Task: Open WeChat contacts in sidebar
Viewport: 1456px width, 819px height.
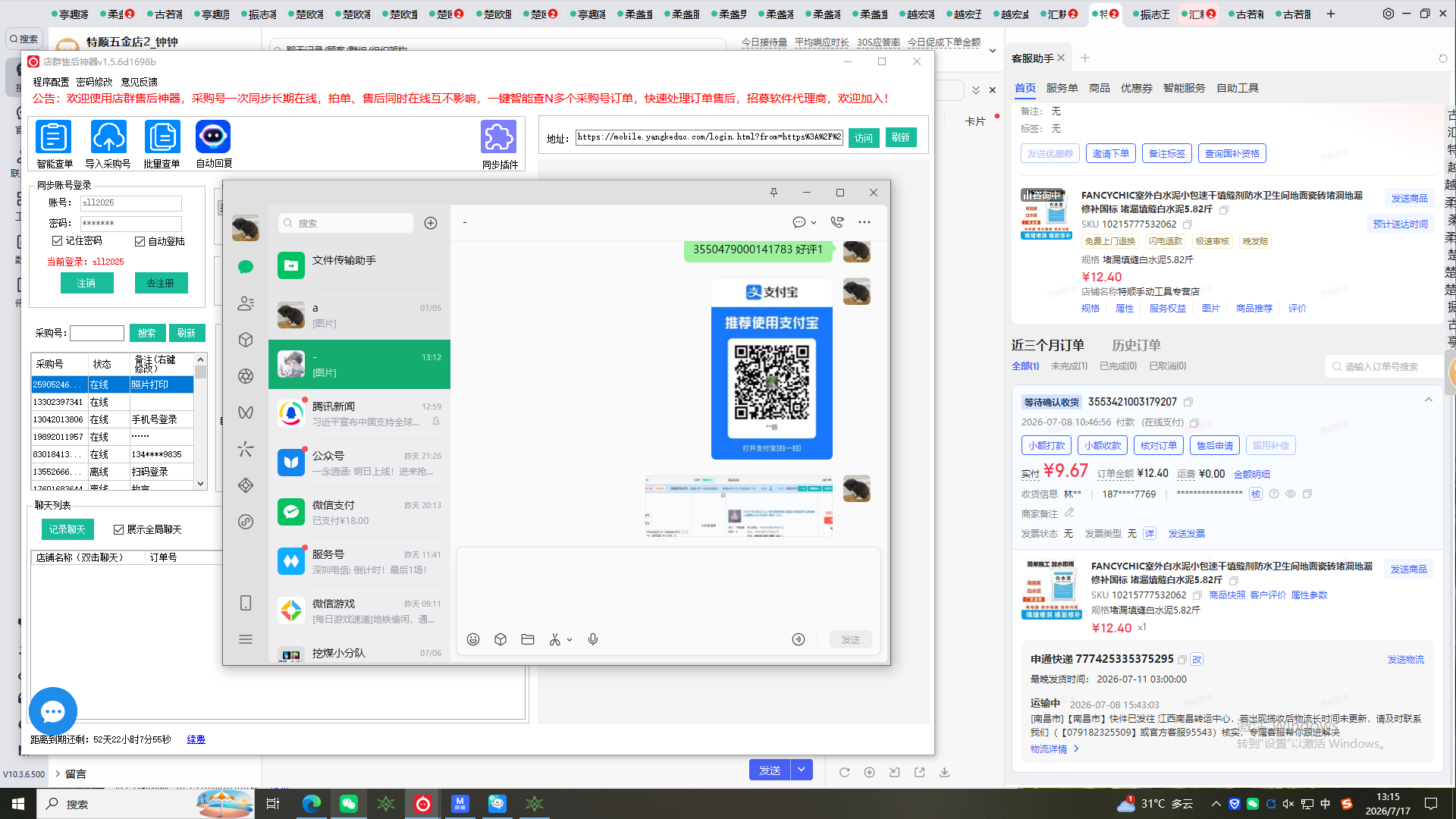Action: pos(246,303)
